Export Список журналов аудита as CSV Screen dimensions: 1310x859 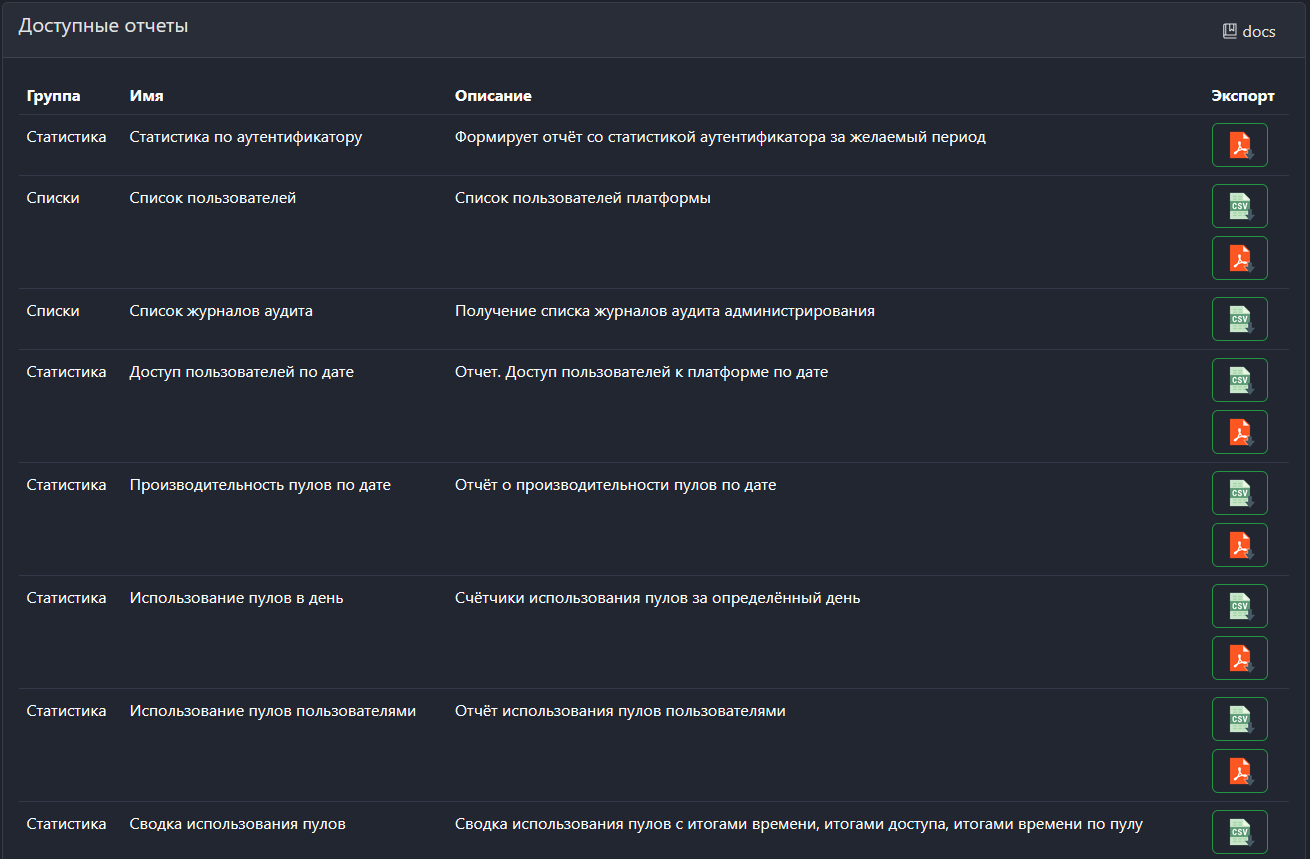1239,319
